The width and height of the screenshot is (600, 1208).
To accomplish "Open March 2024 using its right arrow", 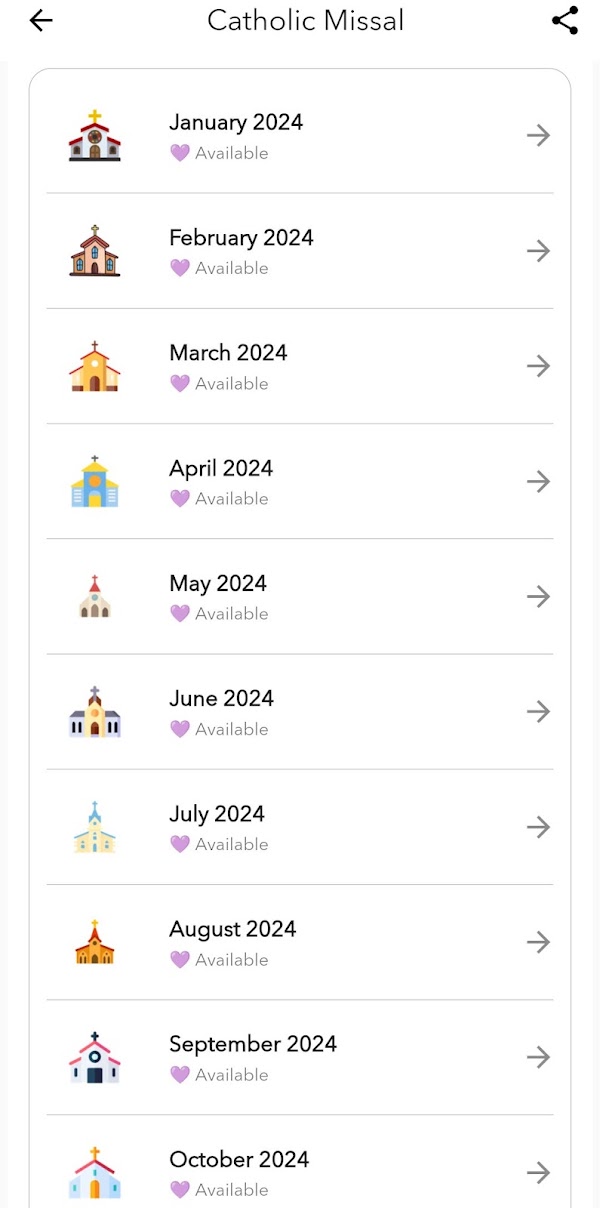I will [539, 366].
